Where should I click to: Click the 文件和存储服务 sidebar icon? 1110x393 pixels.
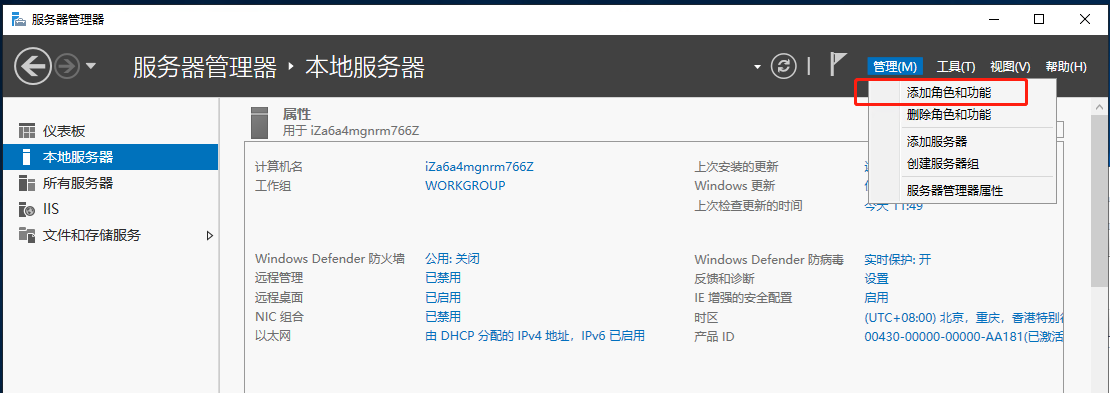[27, 234]
